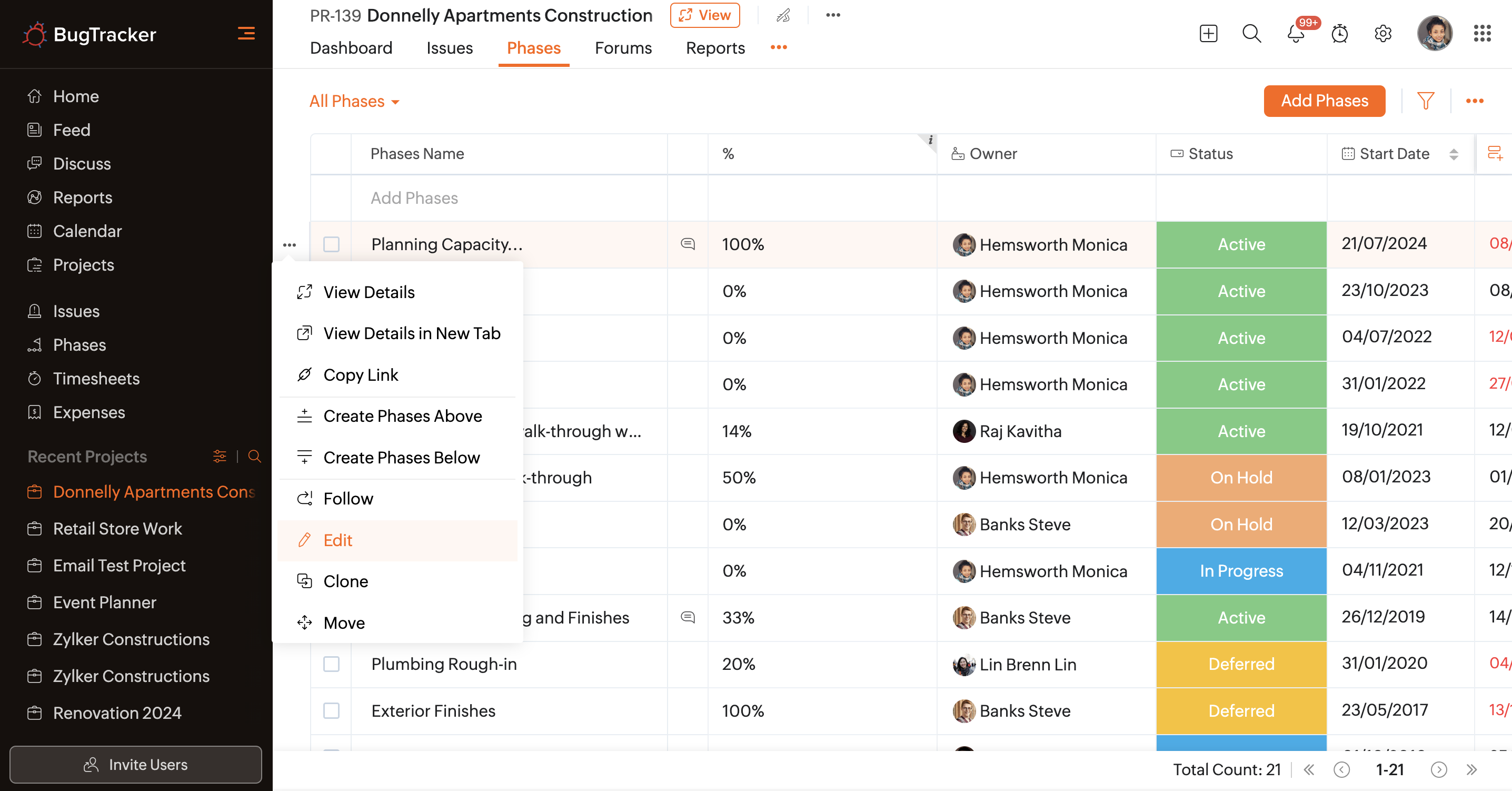Click the timer stopwatch icon in header

point(1339,34)
